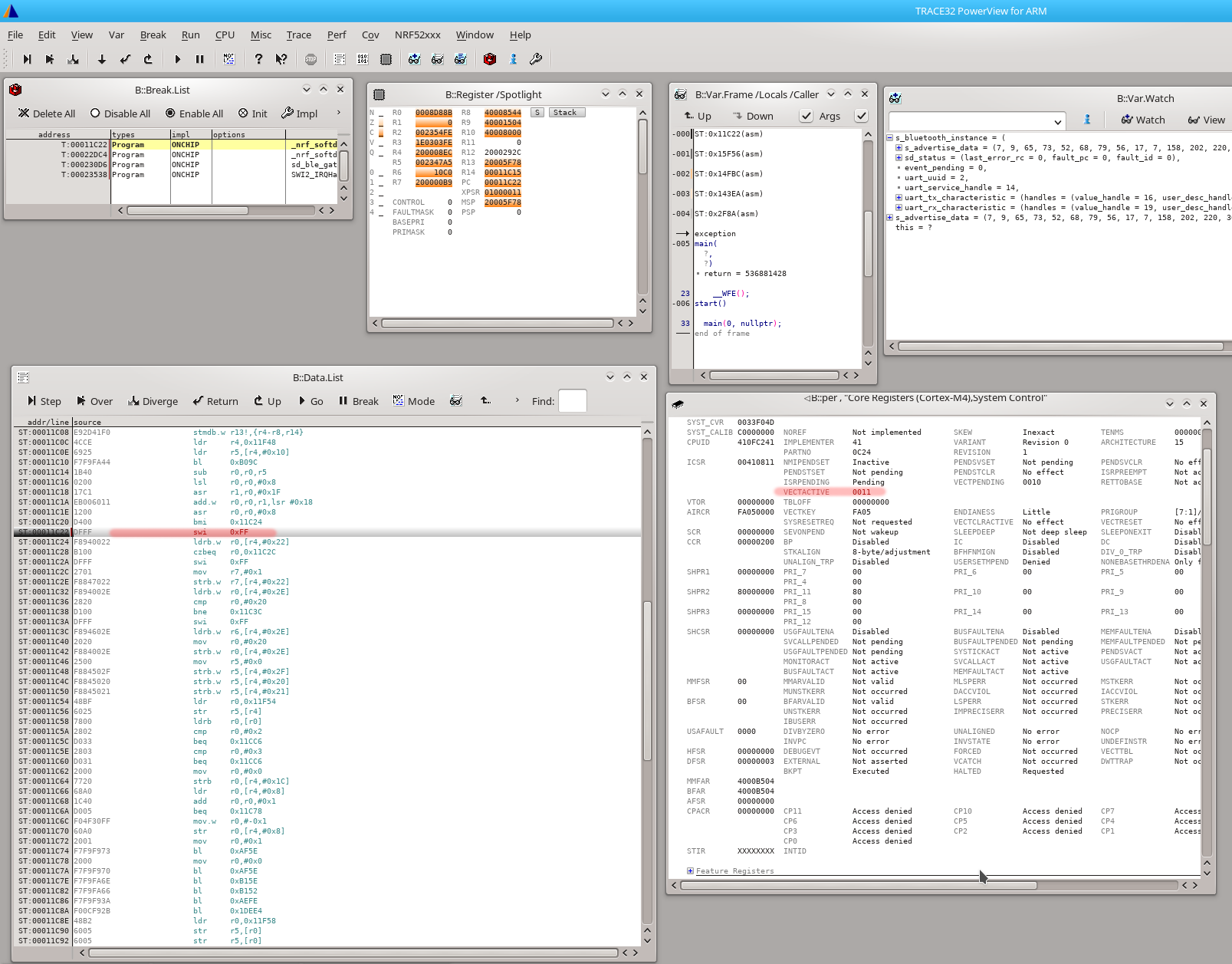Expand the s_bluetooth_instance tree node
The width and height of the screenshot is (1232, 964).
(889, 138)
